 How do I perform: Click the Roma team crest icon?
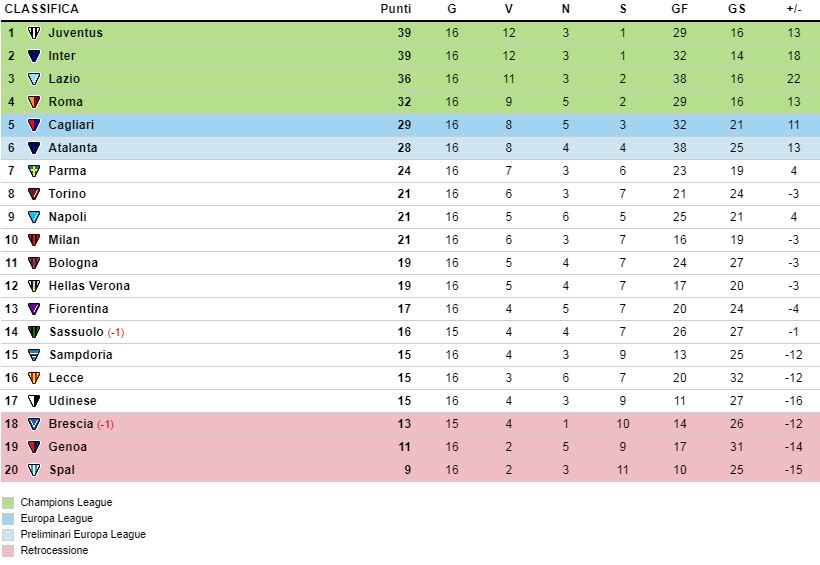(x=34, y=102)
